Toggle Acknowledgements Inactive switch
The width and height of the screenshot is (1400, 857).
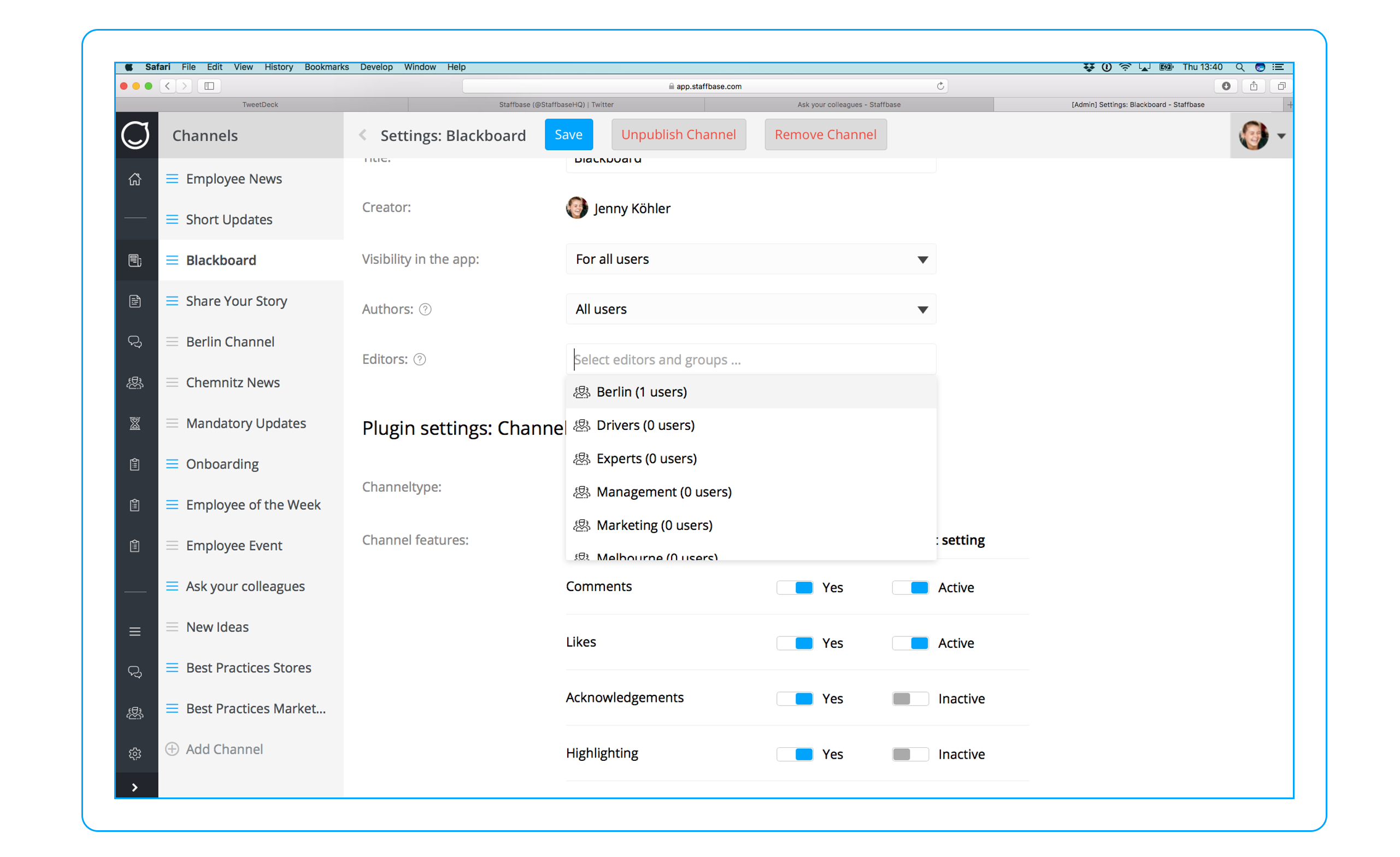[x=911, y=699]
